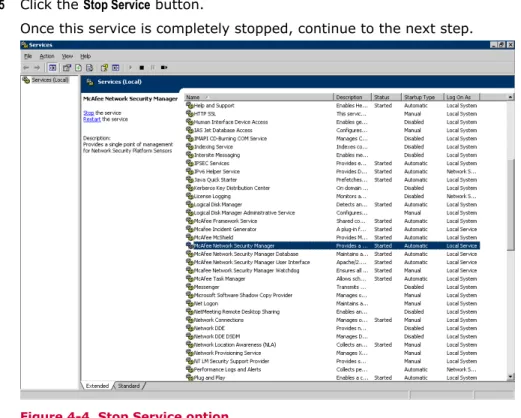
Task: Click the Forward arrow in the toolbar
Action: click(x=37, y=68)
